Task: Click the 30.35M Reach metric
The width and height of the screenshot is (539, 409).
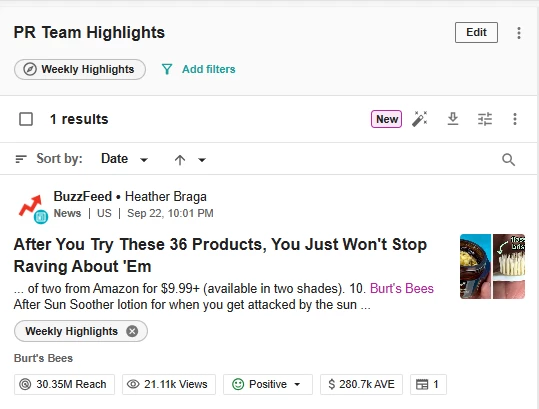Action: point(64,384)
